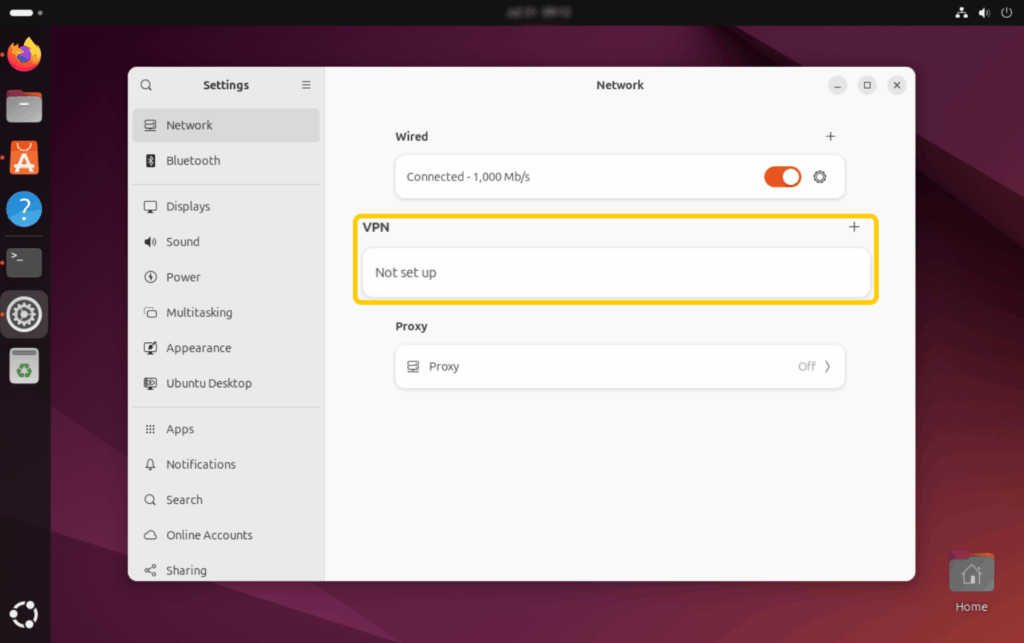Open the Appearance settings
Screen dimensions: 1024x643
198,348
